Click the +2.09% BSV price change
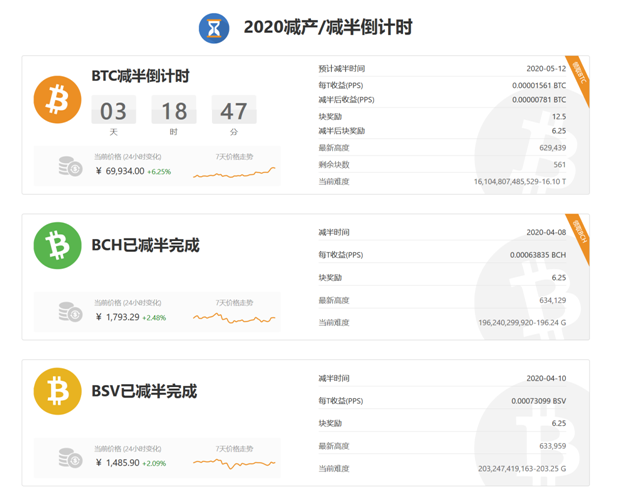 (x=154, y=464)
